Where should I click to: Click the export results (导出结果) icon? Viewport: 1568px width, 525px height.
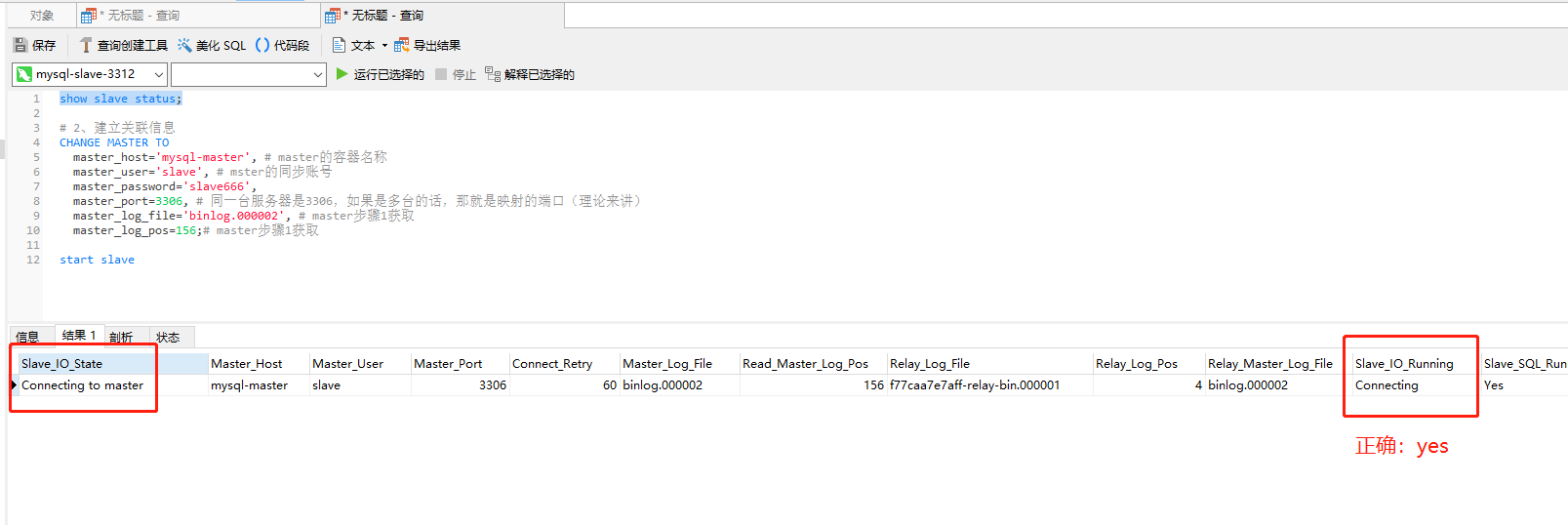pos(401,45)
